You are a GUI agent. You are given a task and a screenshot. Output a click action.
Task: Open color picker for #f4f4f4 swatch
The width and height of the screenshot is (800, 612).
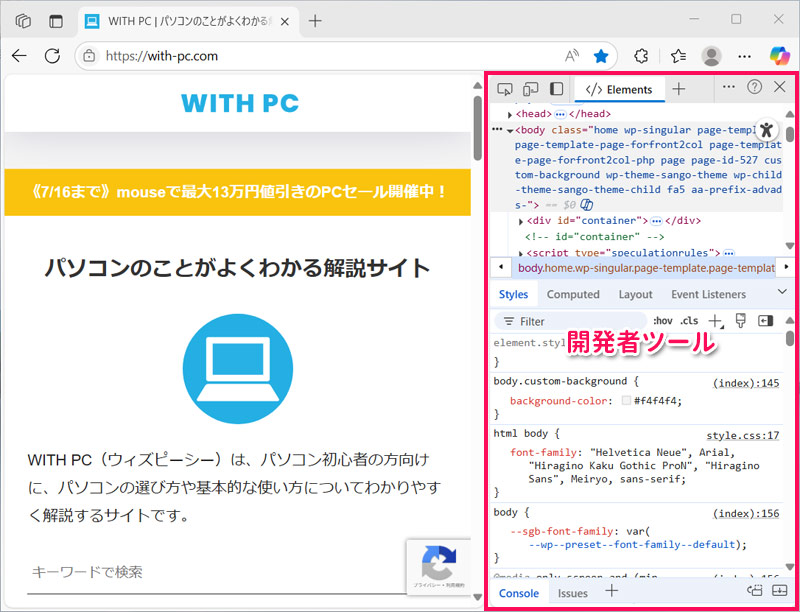pos(626,401)
